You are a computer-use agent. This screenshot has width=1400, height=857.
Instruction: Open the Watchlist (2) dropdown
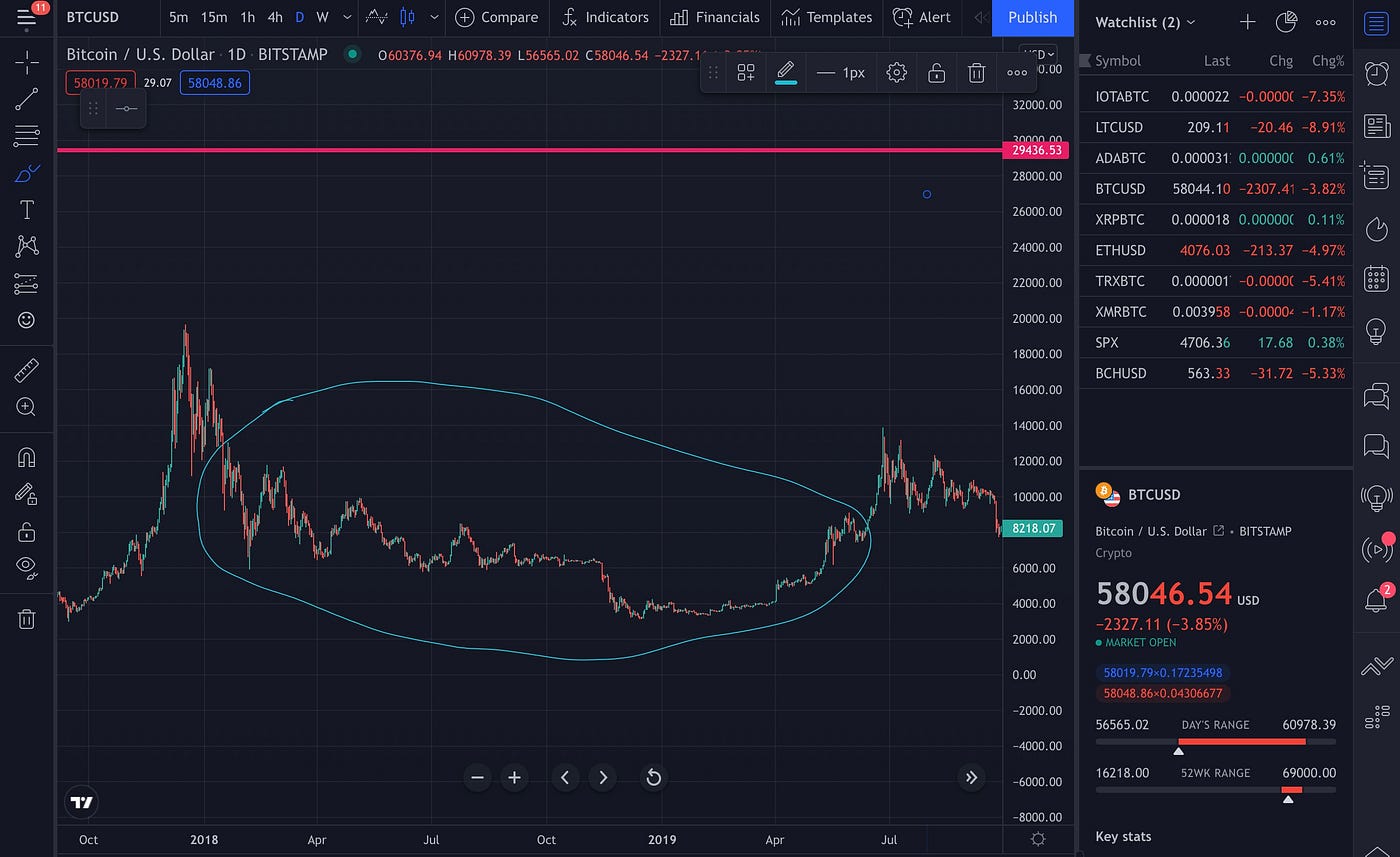[1145, 22]
